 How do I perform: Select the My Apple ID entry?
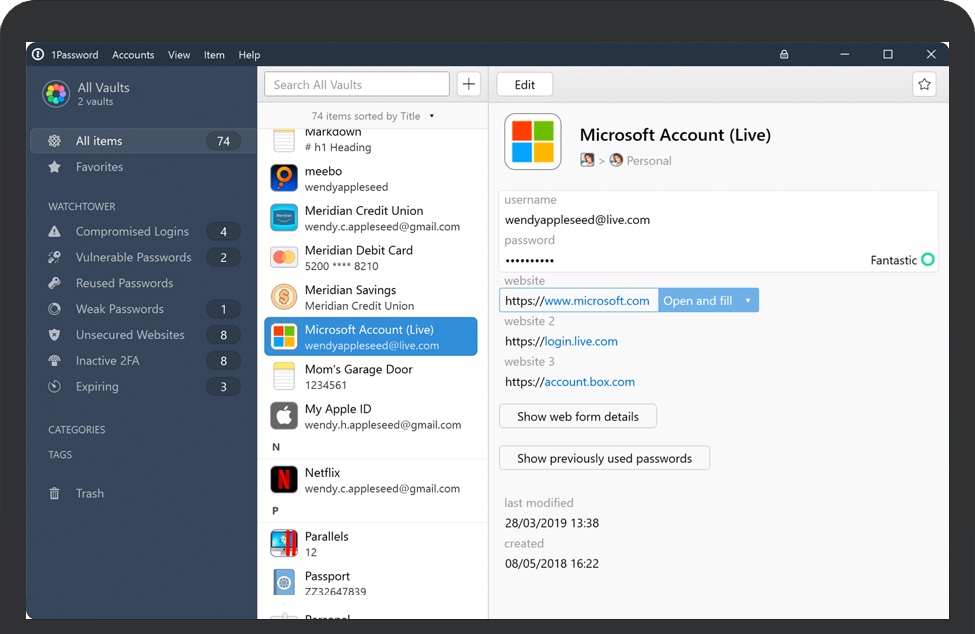[x=370, y=416]
